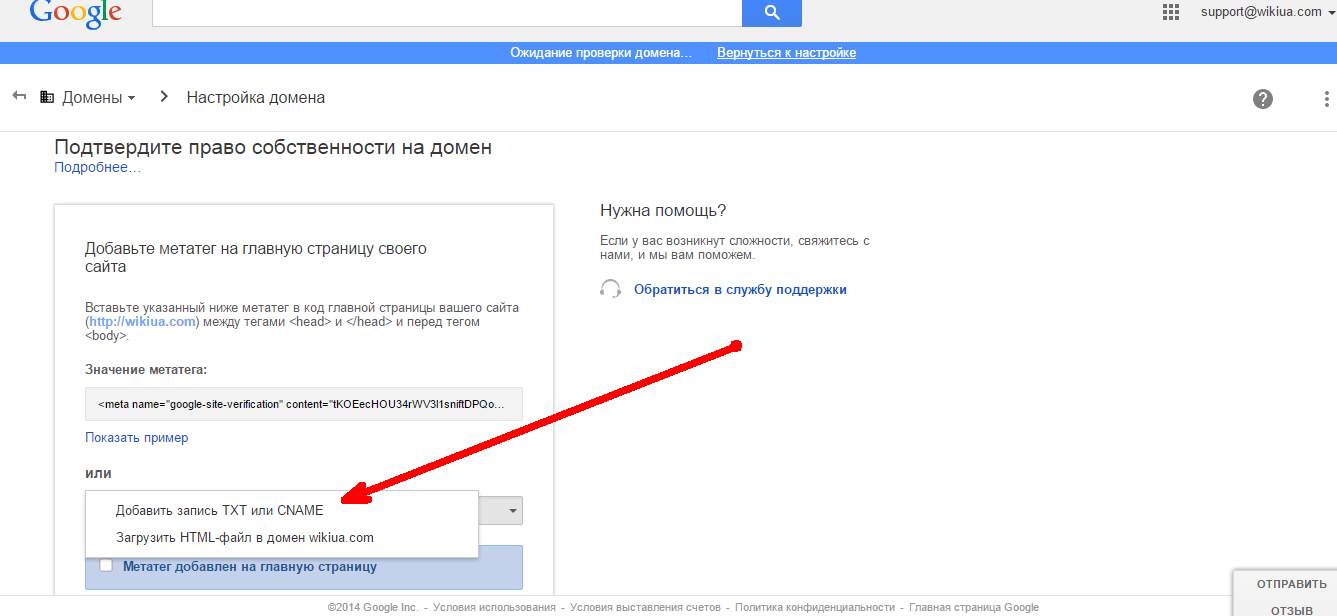Open 'Обратиться в службу поддержки' link
The image size is (1337, 616).
click(740, 290)
